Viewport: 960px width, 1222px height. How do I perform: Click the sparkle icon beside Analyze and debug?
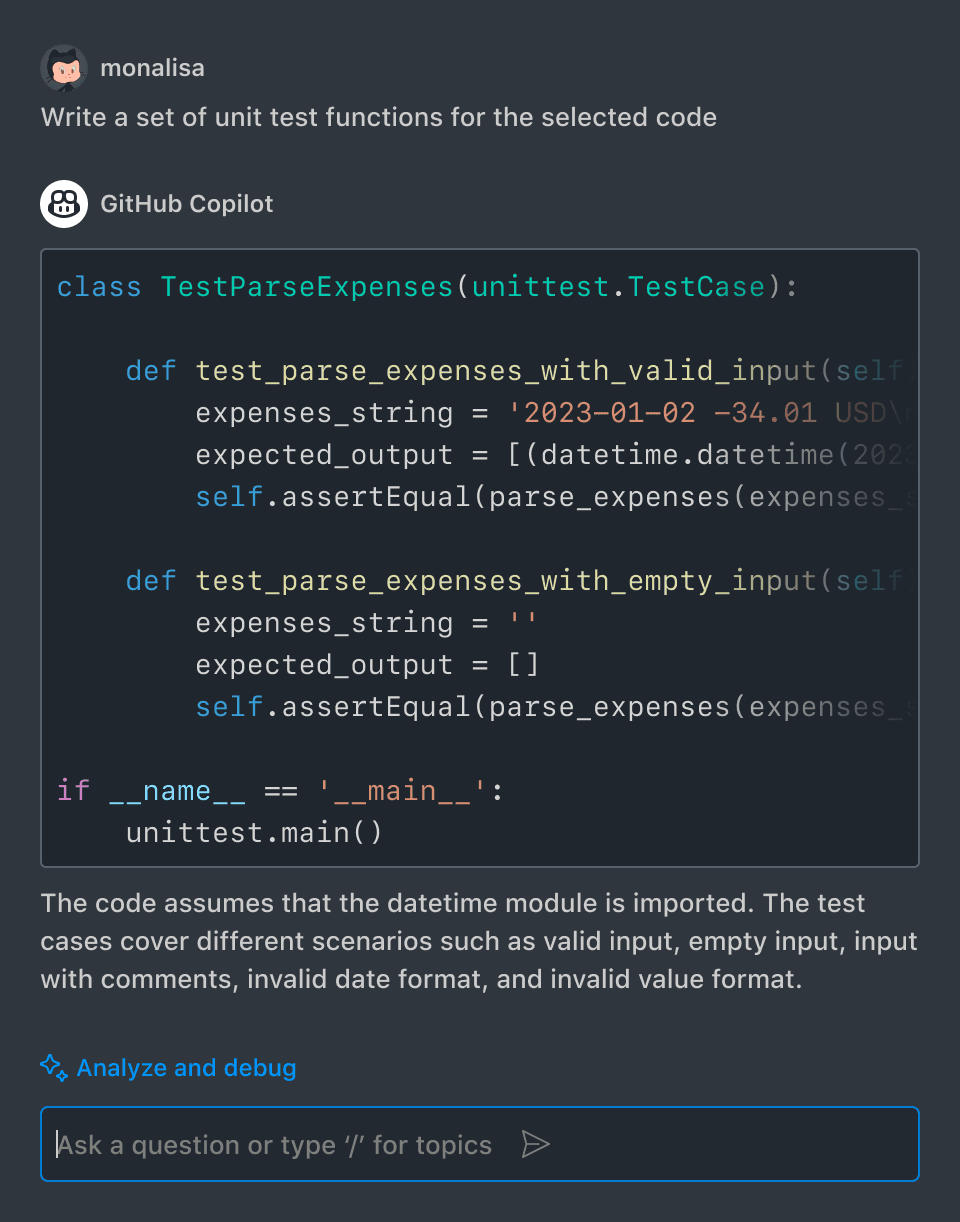pyautogui.click(x=54, y=1068)
